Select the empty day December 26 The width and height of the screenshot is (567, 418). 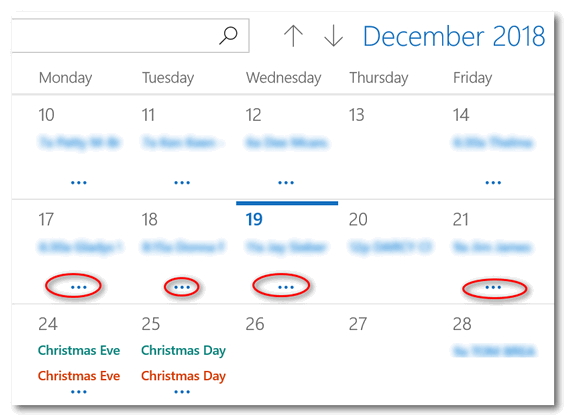[x=287, y=354]
